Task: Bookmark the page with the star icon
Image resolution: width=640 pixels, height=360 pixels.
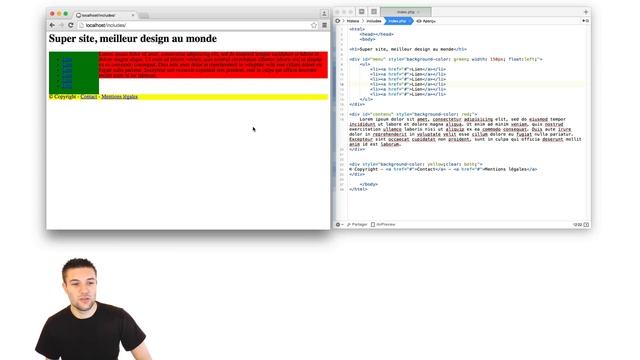Action: (x=314, y=25)
